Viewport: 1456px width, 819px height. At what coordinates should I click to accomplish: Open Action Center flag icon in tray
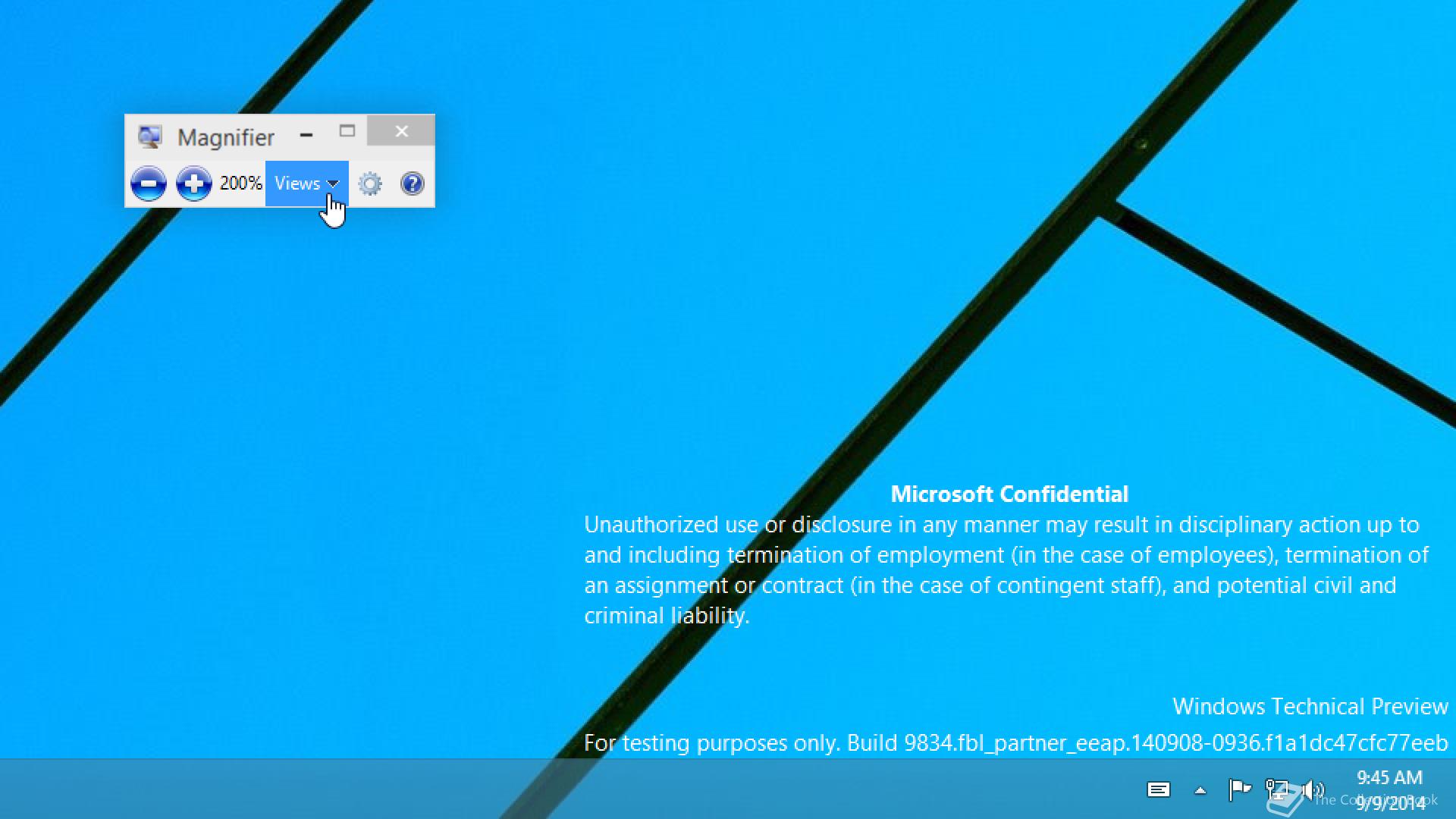pos(1240,790)
